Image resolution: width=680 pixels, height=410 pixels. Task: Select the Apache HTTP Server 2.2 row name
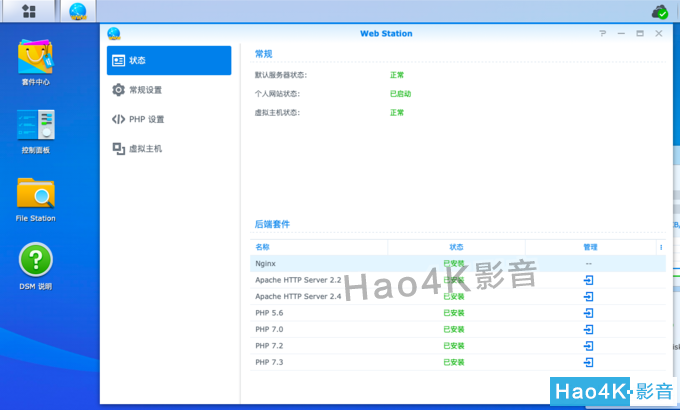pos(298,280)
